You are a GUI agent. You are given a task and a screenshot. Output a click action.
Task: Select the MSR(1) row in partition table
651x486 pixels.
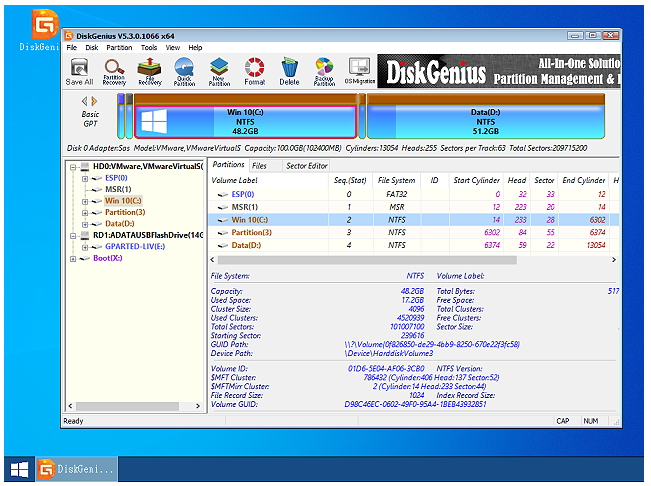(x=413, y=207)
